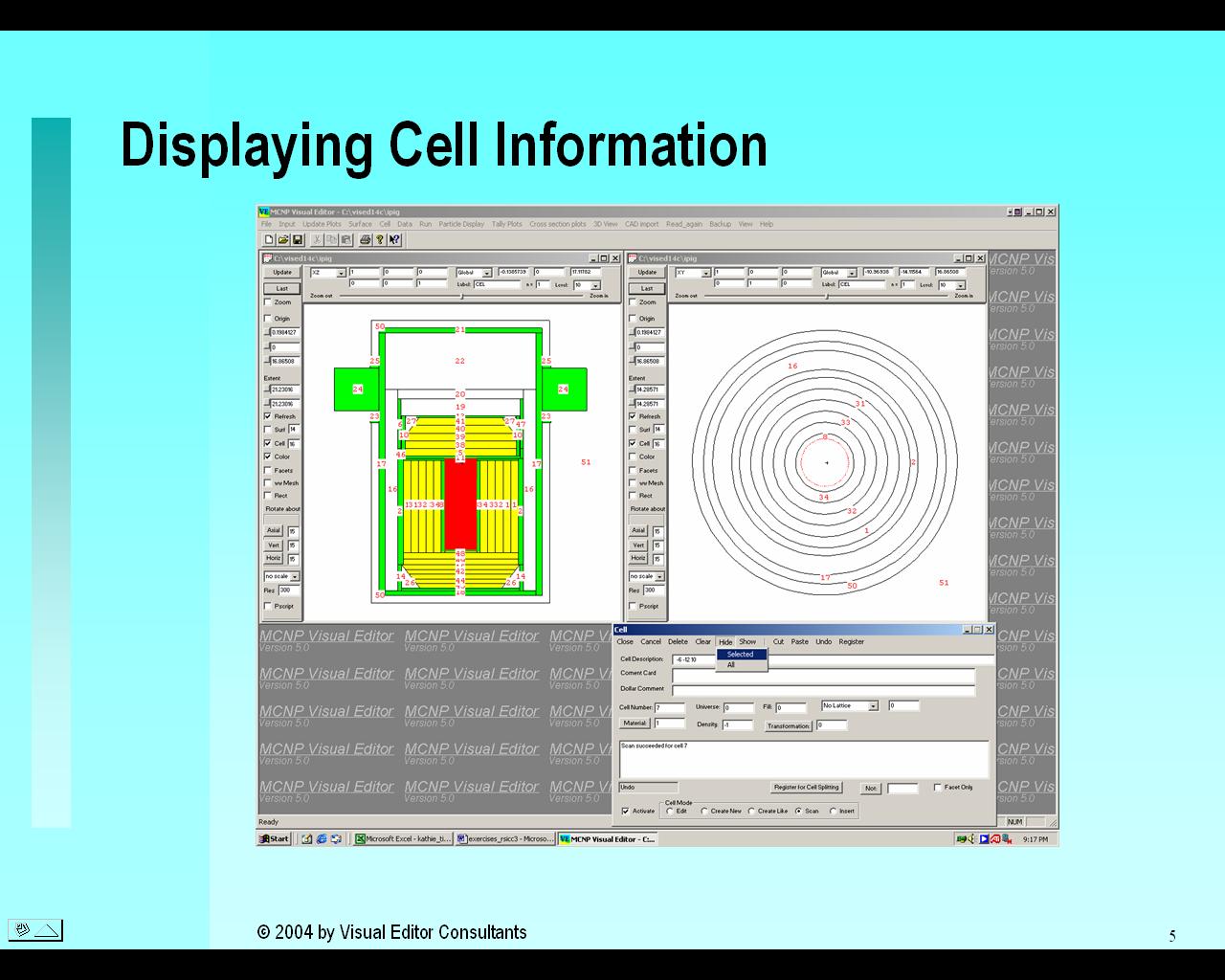1225x980 pixels.
Task: Open a file using the folder icon
Action: [283, 239]
